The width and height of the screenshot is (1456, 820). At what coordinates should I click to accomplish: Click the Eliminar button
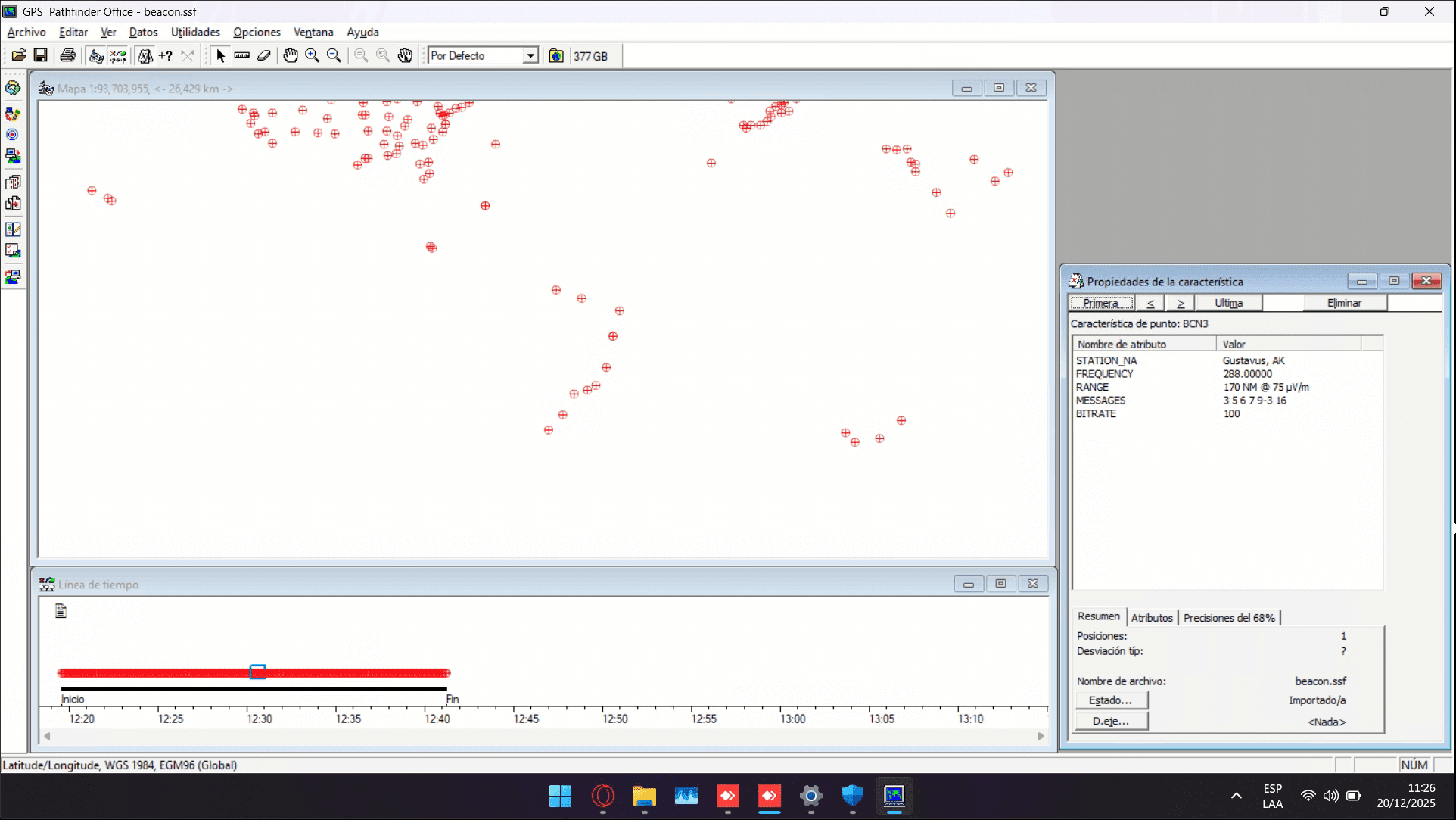(x=1344, y=303)
